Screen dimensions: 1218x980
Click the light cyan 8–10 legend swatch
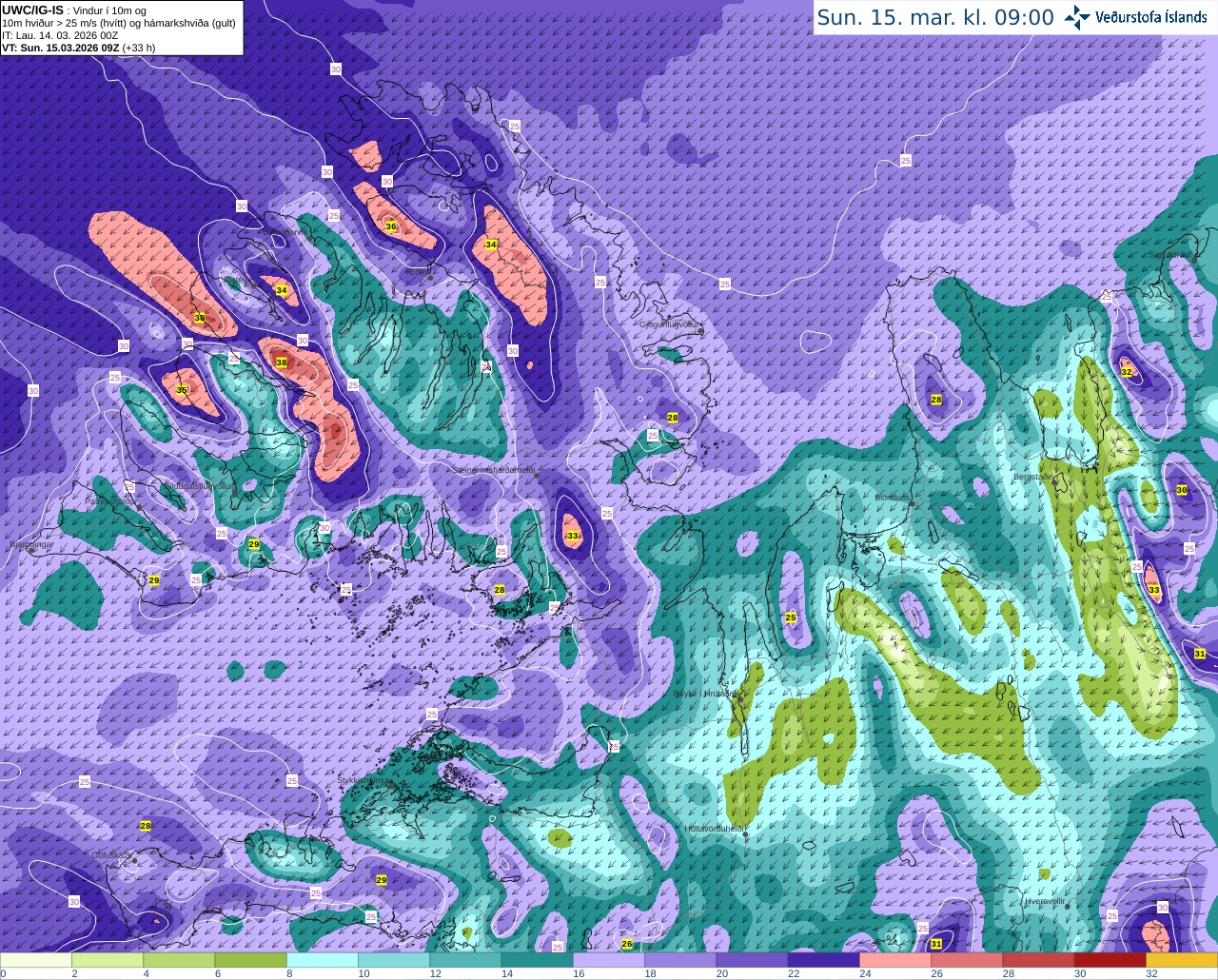click(x=323, y=960)
